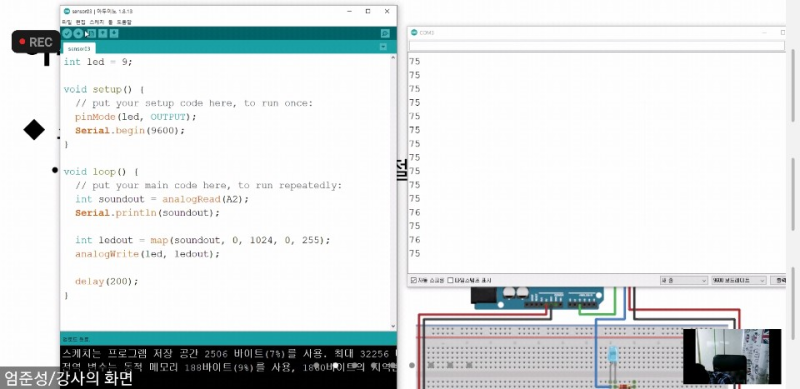Open the 툴 (Tools) menu
The image size is (800, 389).
pos(110,22)
